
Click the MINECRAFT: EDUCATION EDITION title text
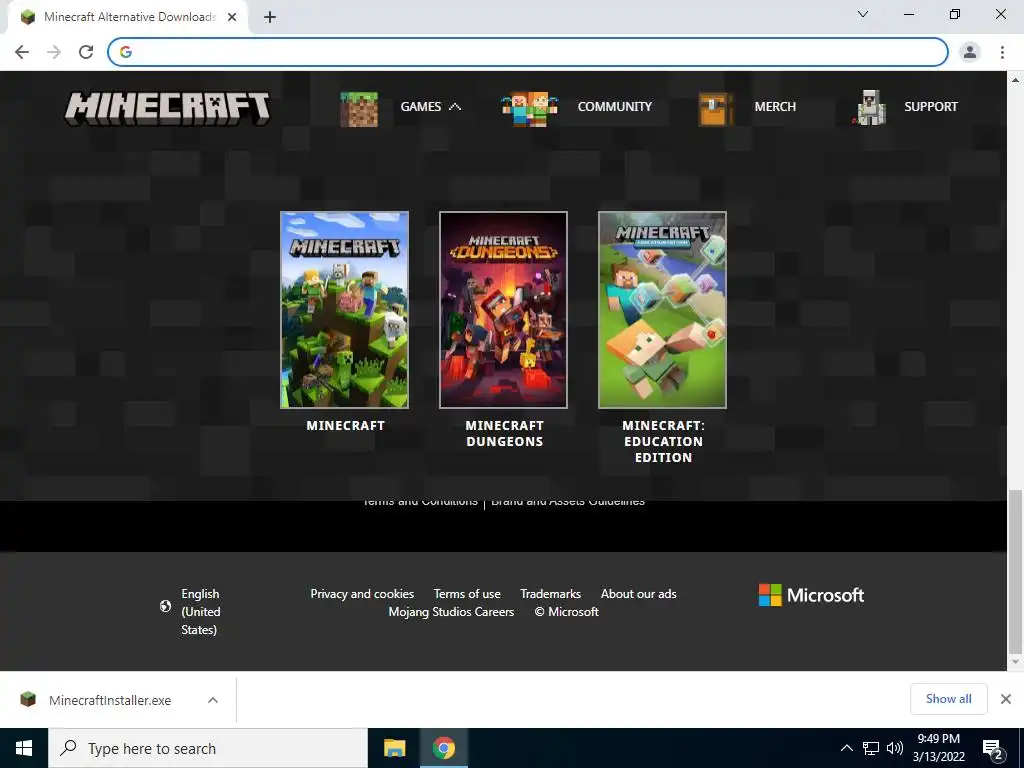(664, 441)
